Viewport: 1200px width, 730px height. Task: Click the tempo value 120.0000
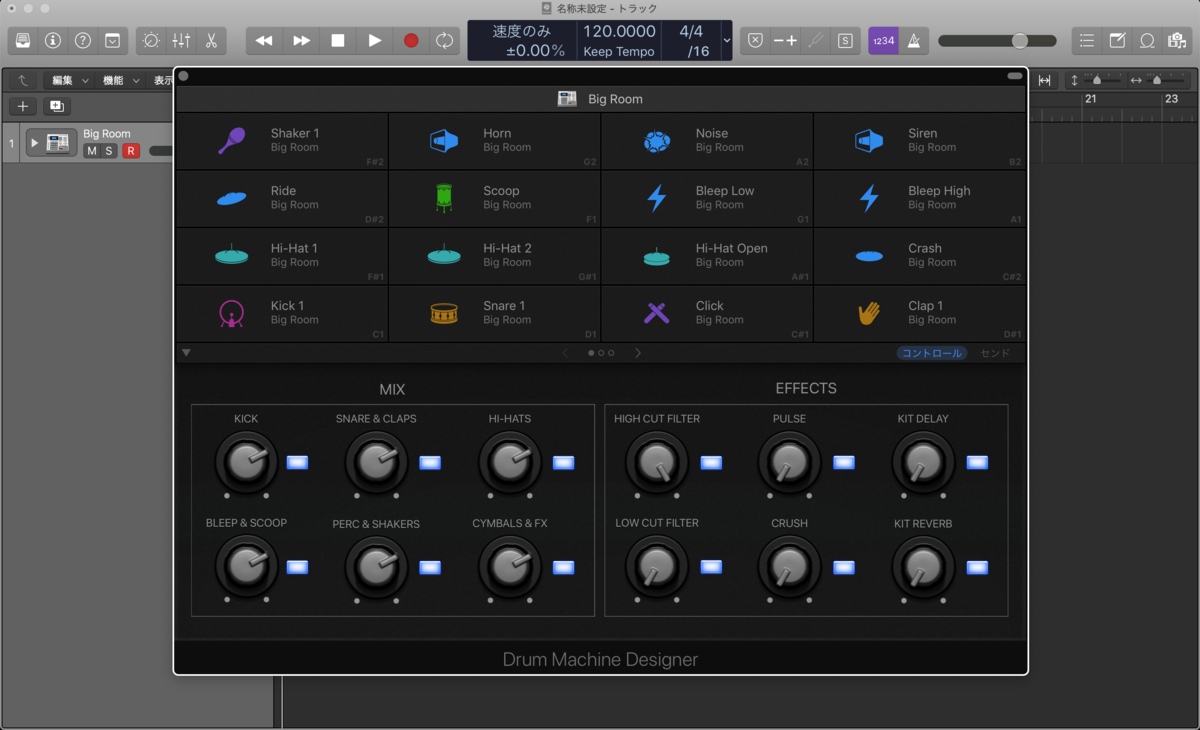click(x=619, y=32)
